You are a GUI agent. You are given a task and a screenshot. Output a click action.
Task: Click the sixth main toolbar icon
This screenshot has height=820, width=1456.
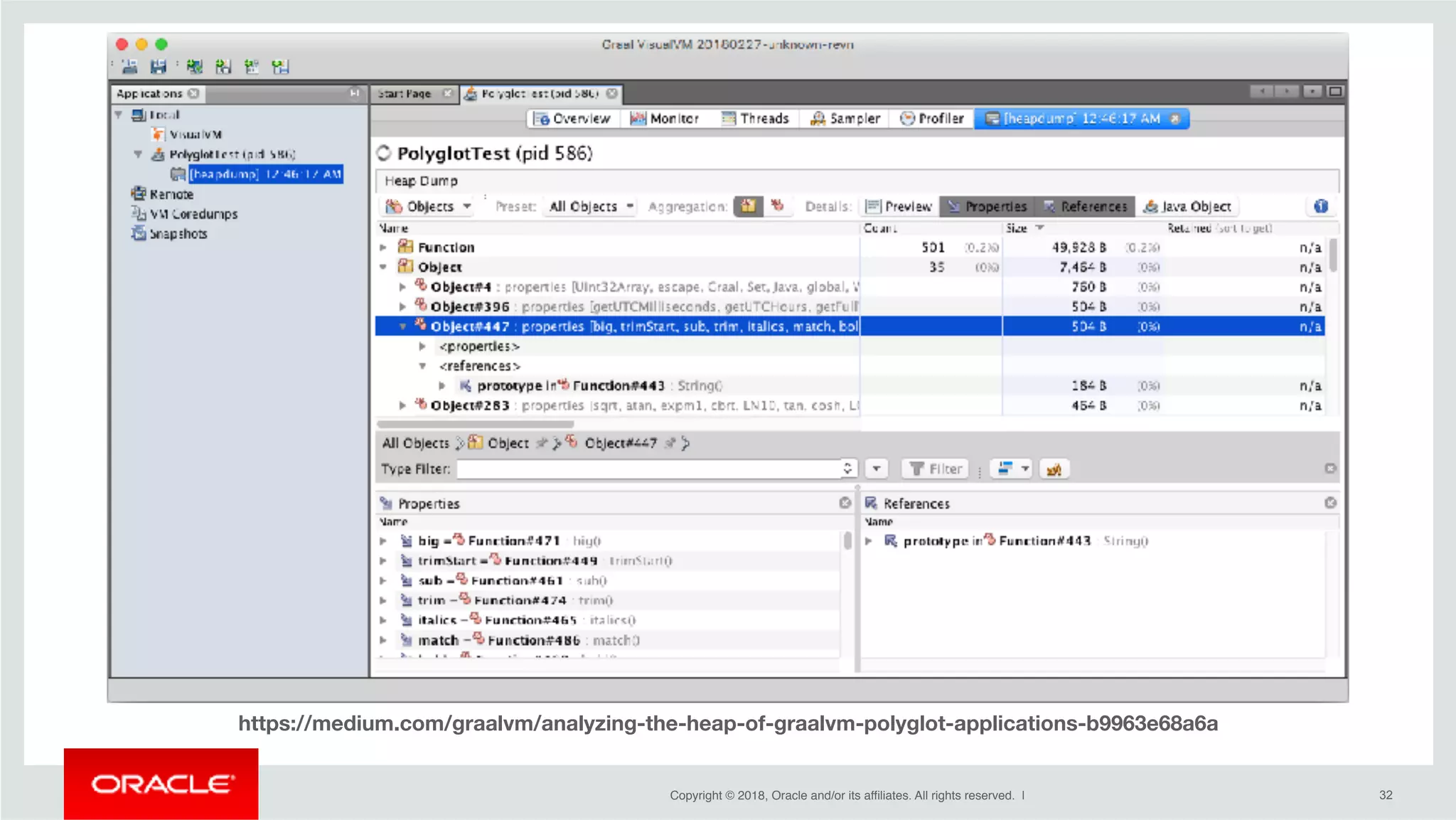click(x=280, y=66)
